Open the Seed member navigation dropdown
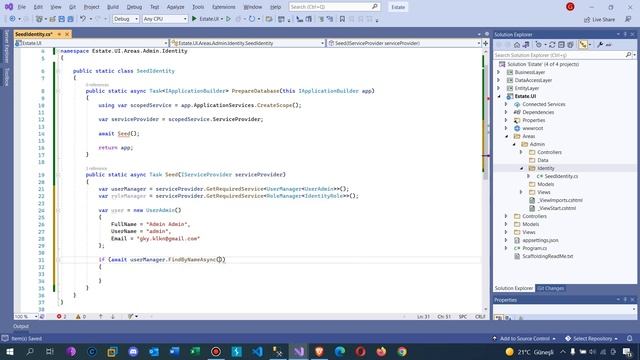This screenshot has width=640, height=360. [404, 43]
